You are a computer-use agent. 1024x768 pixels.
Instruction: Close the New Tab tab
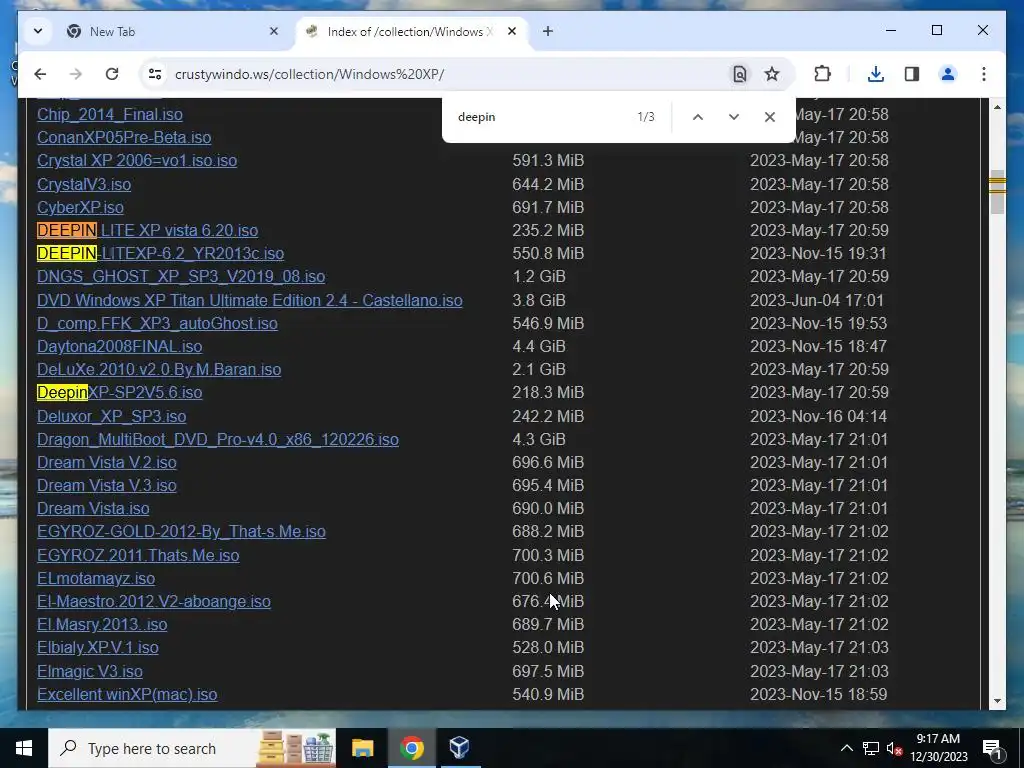[274, 31]
